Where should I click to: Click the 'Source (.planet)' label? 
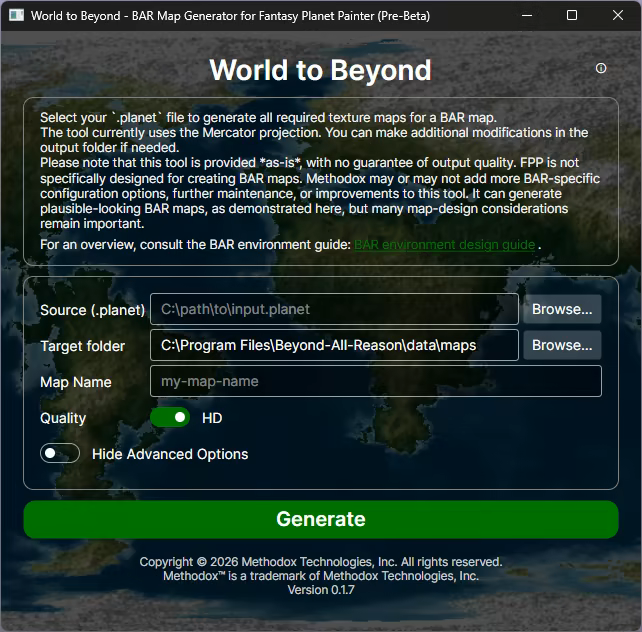93,310
